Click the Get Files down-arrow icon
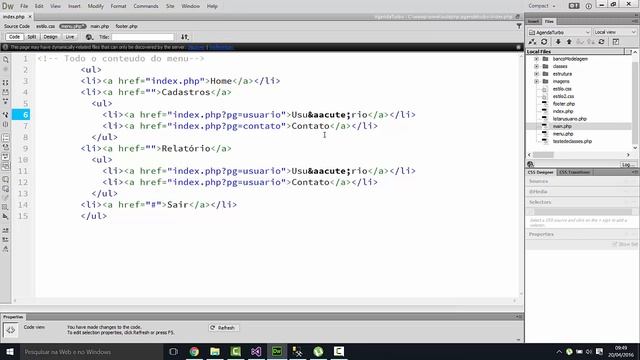 click(558, 42)
